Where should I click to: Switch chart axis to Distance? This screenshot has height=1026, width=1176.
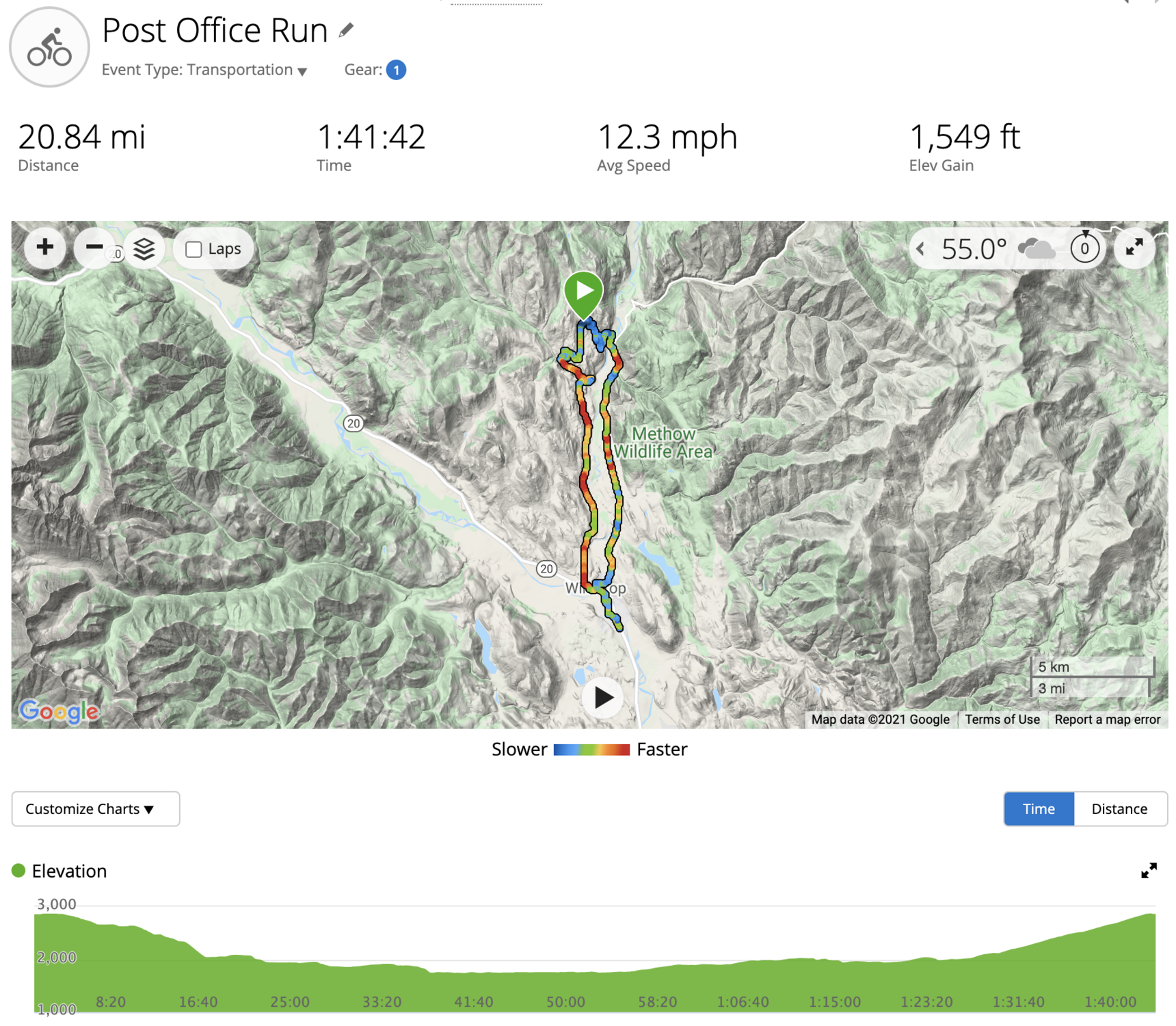1119,808
